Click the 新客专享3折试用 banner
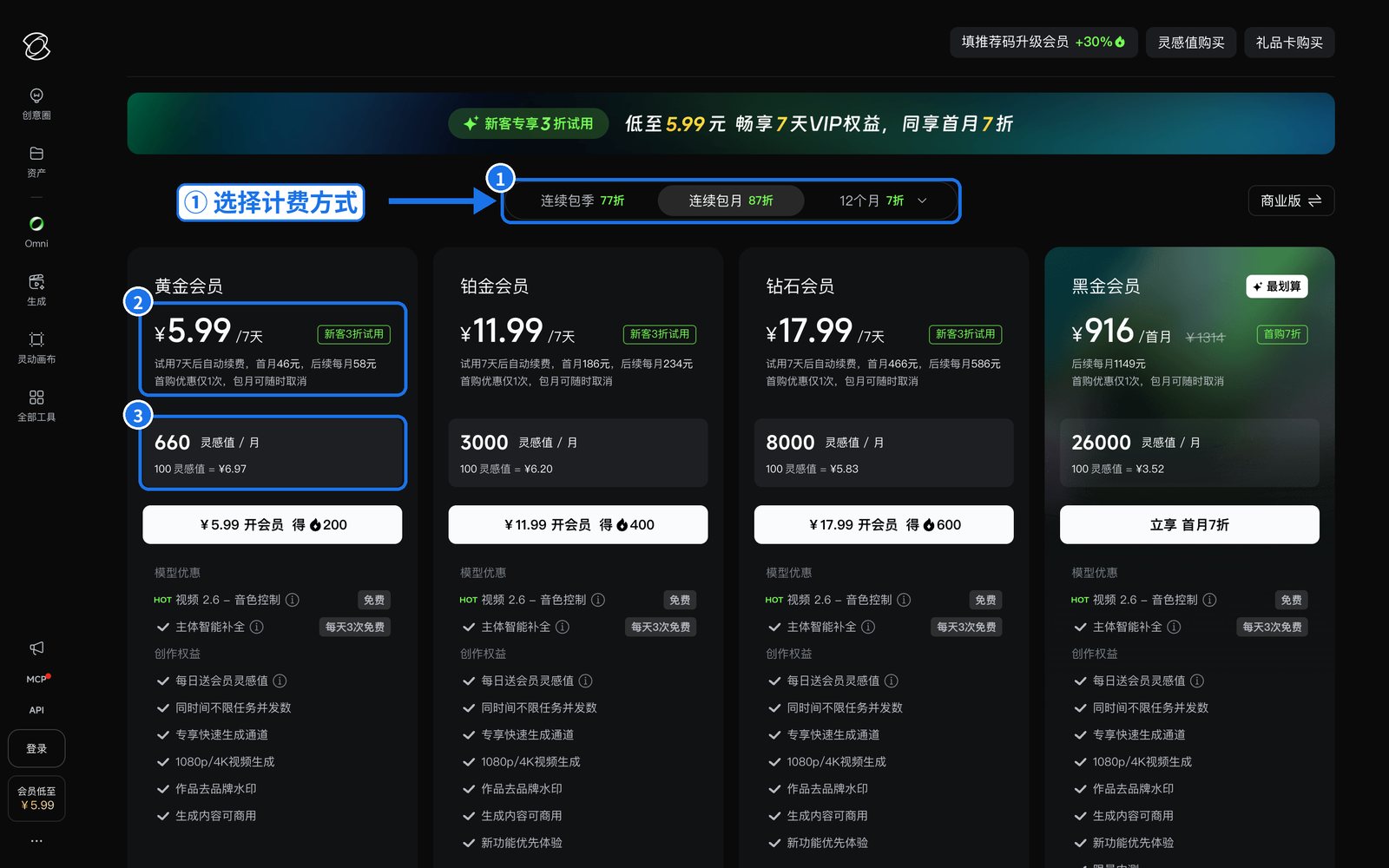1389x868 pixels. coord(731,123)
